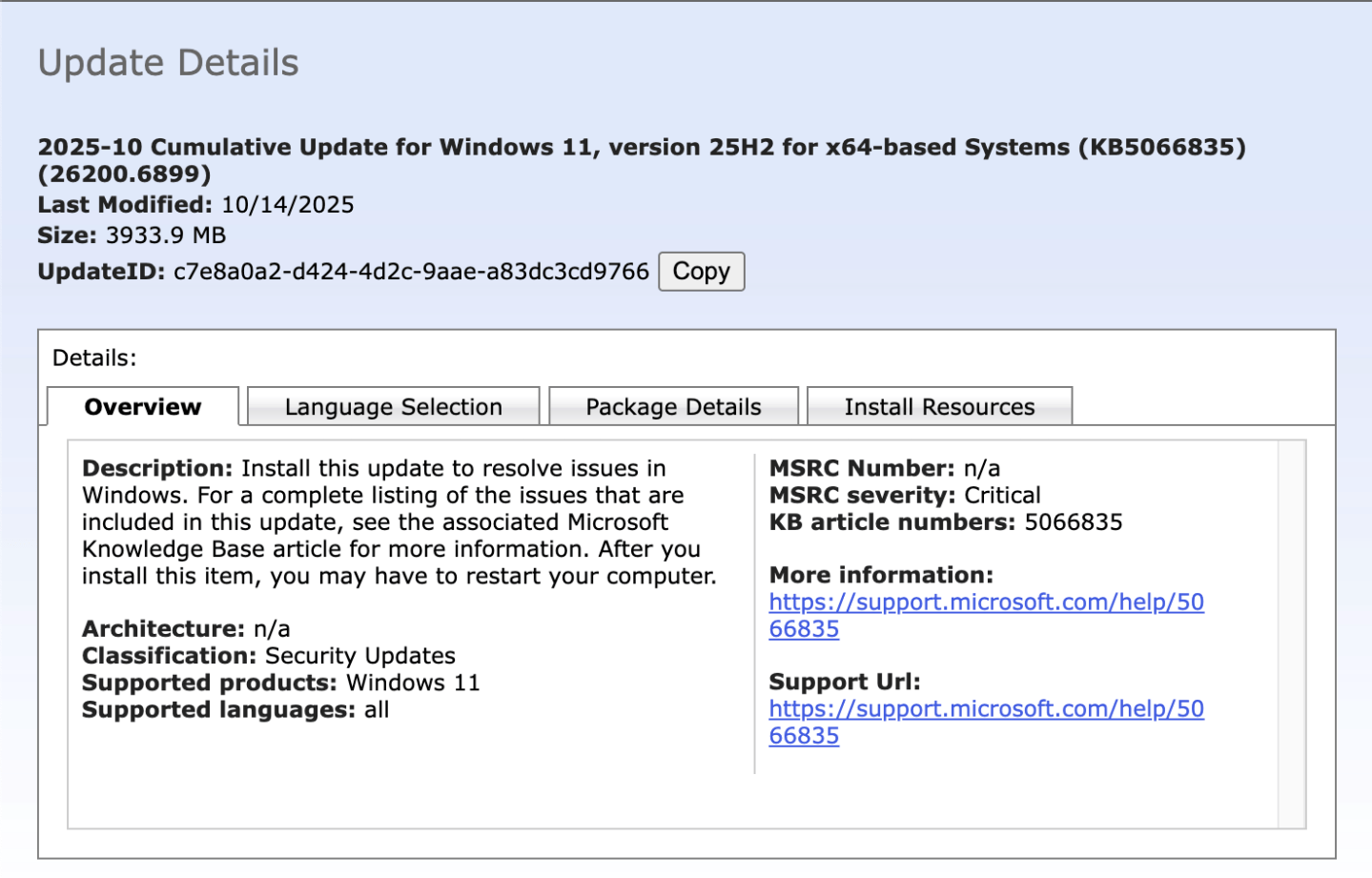Click the MSRC Number n/a line
The width and height of the screenshot is (1372, 878).
(885, 468)
